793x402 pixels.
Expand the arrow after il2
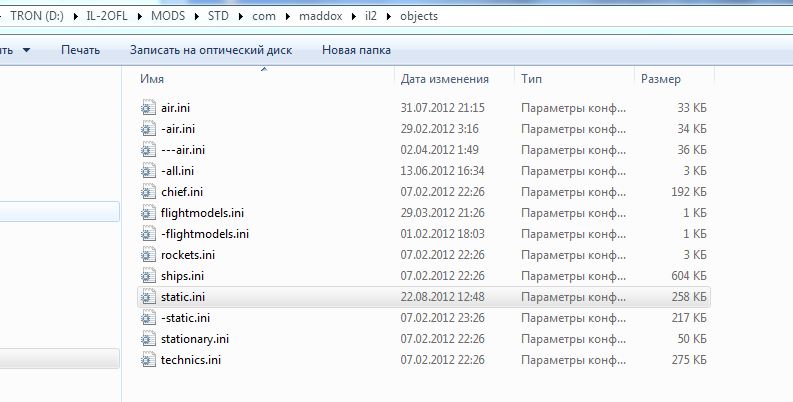[x=389, y=16]
